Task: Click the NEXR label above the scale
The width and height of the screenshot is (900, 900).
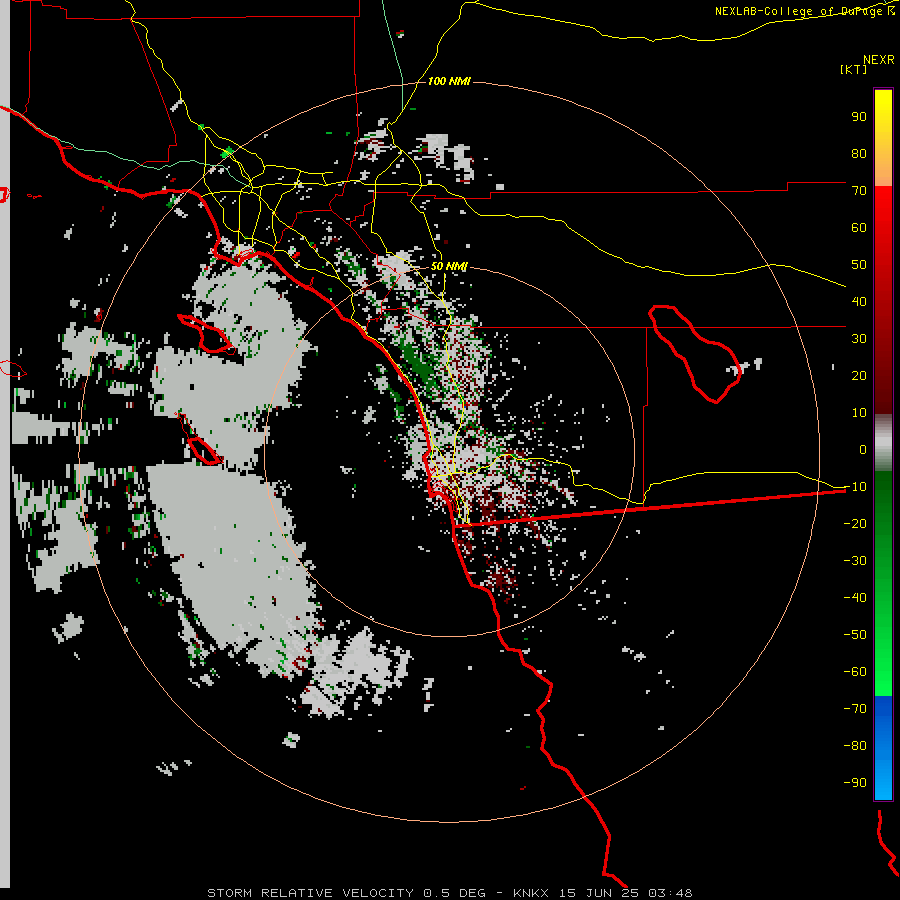Action: tap(879, 60)
